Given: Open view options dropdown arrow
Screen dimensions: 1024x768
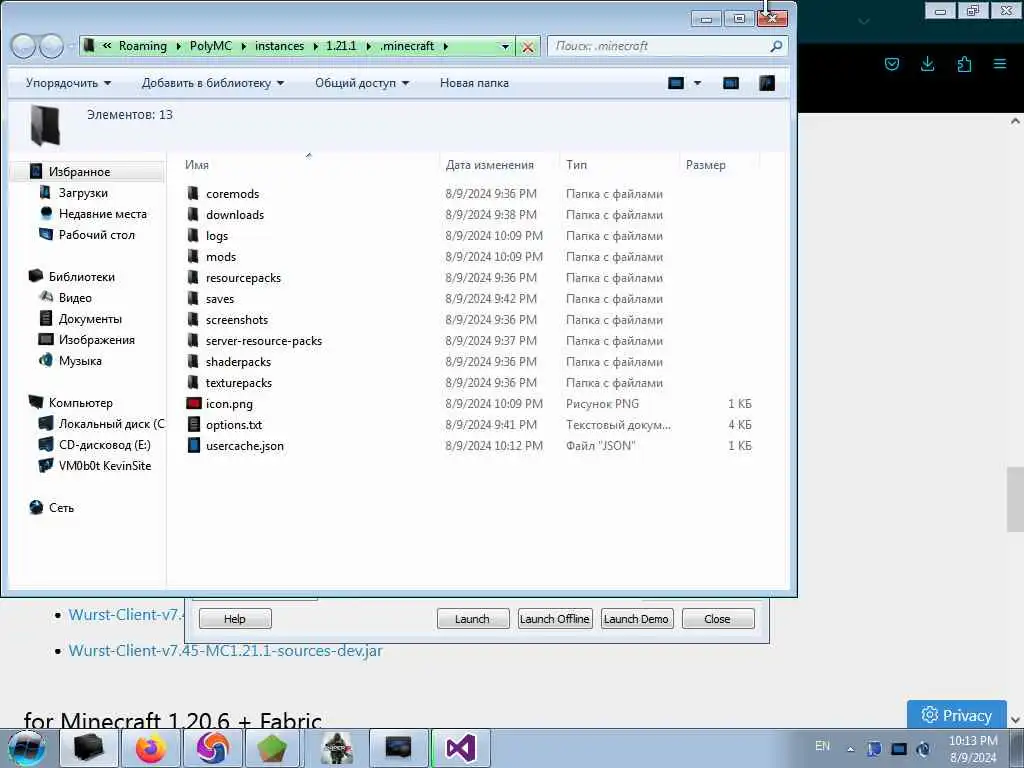Looking at the screenshot, I should 697,83.
